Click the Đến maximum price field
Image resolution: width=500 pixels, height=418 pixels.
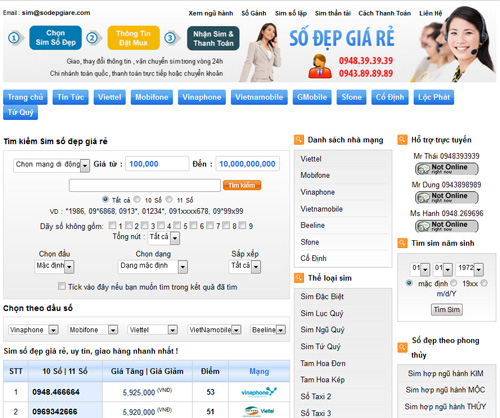[248, 164]
